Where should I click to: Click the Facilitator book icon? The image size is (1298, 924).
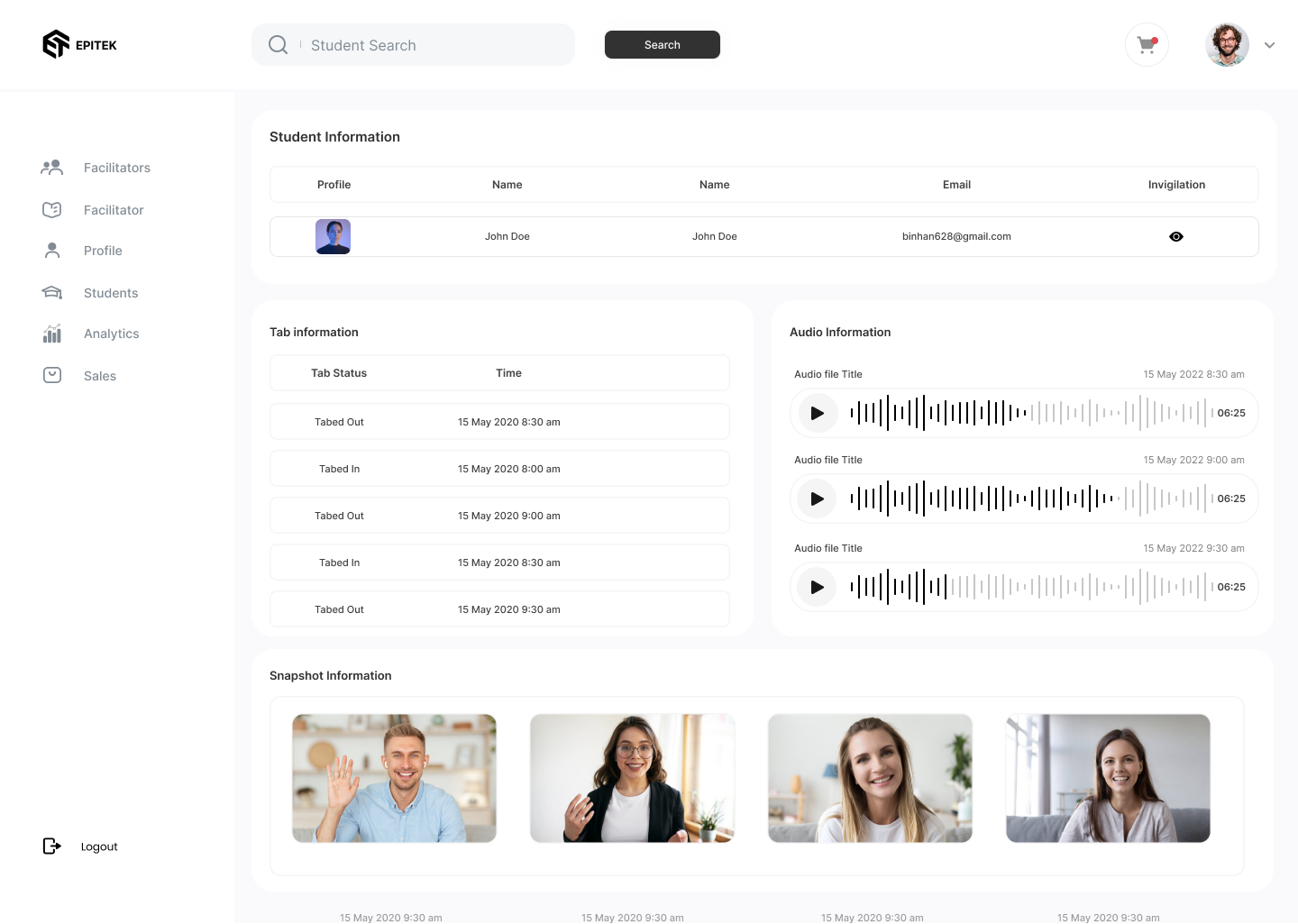click(52, 210)
